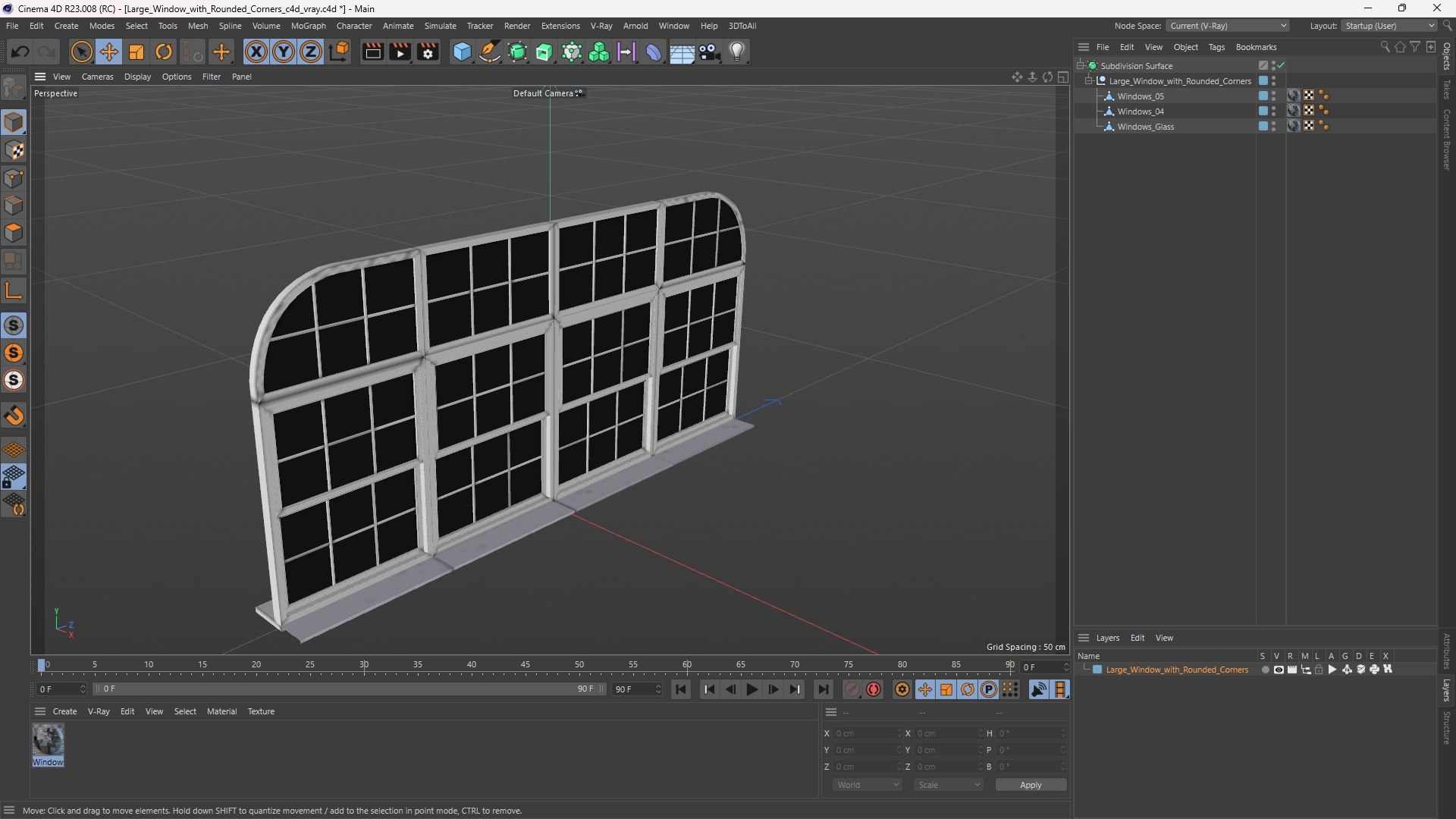Add a Cube primitive object
This screenshot has height=819, width=1456.
pyautogui.click(x=462, y=52)
